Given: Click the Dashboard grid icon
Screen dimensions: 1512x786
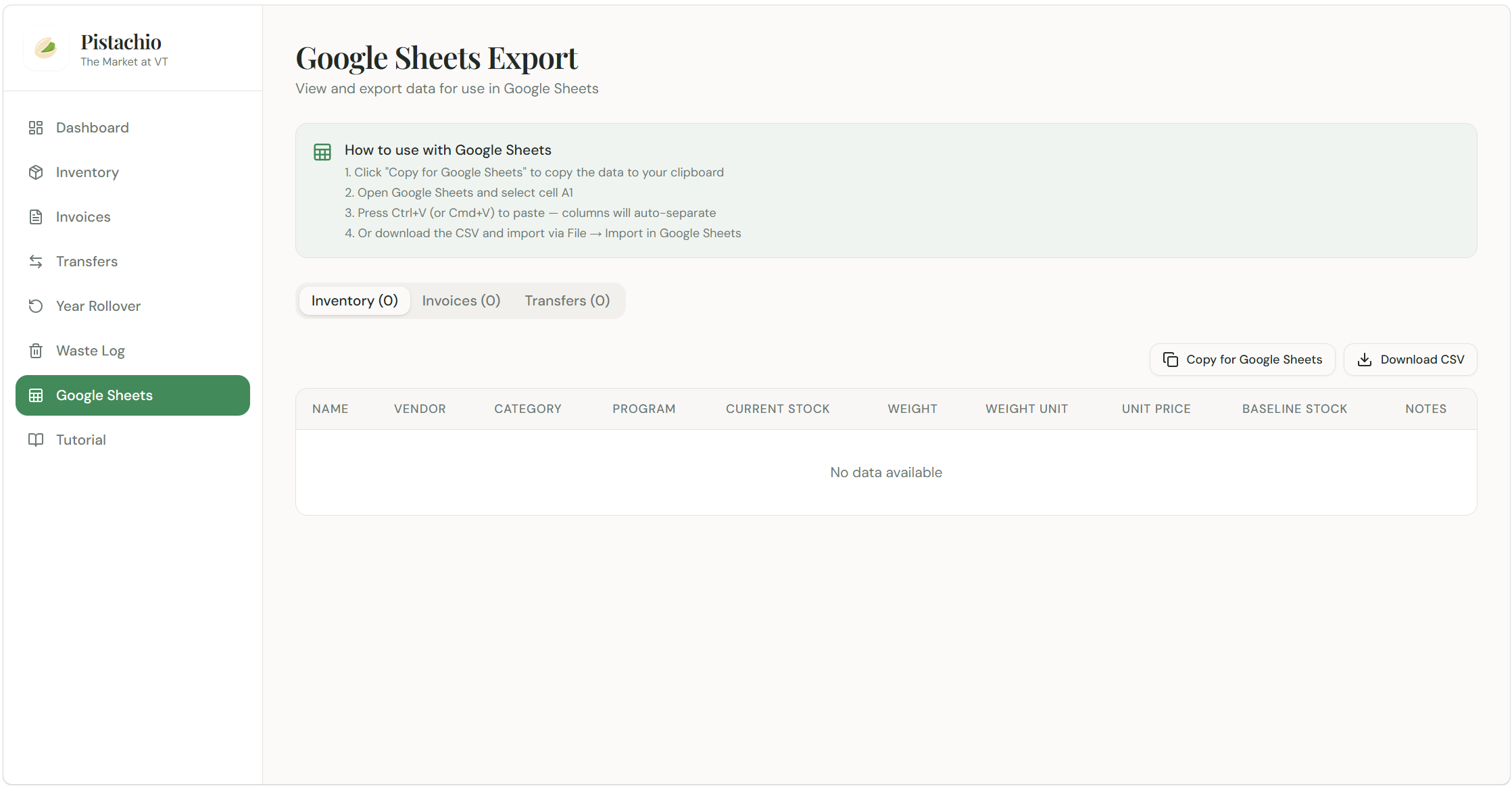Looking at the screenshot, I should pos(36,128).
